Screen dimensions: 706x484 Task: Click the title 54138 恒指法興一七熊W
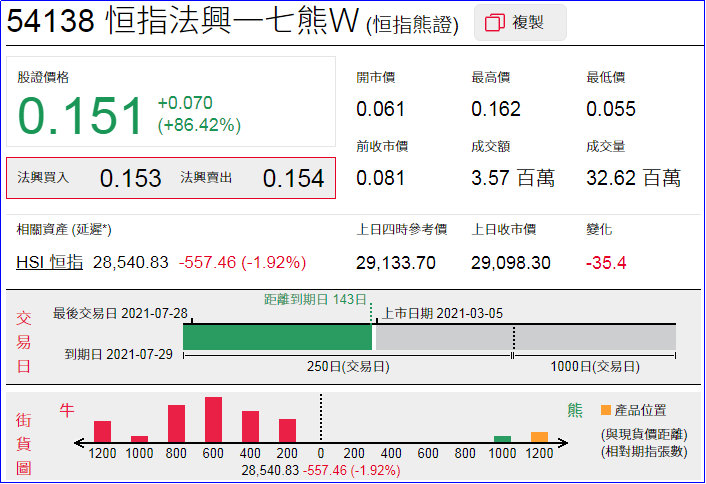182,21
